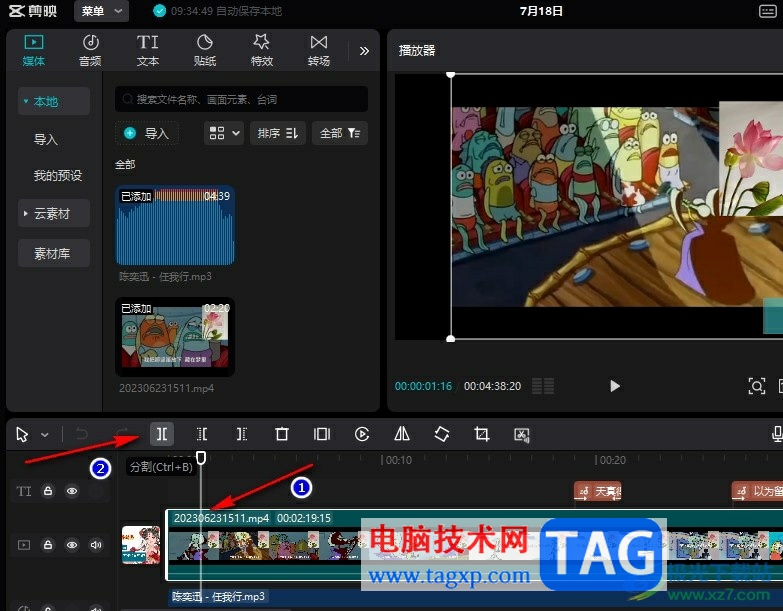
Task: Click the 00:20 mark on timeline ruler
Action: pyautogui.click(x=612, y=460)
